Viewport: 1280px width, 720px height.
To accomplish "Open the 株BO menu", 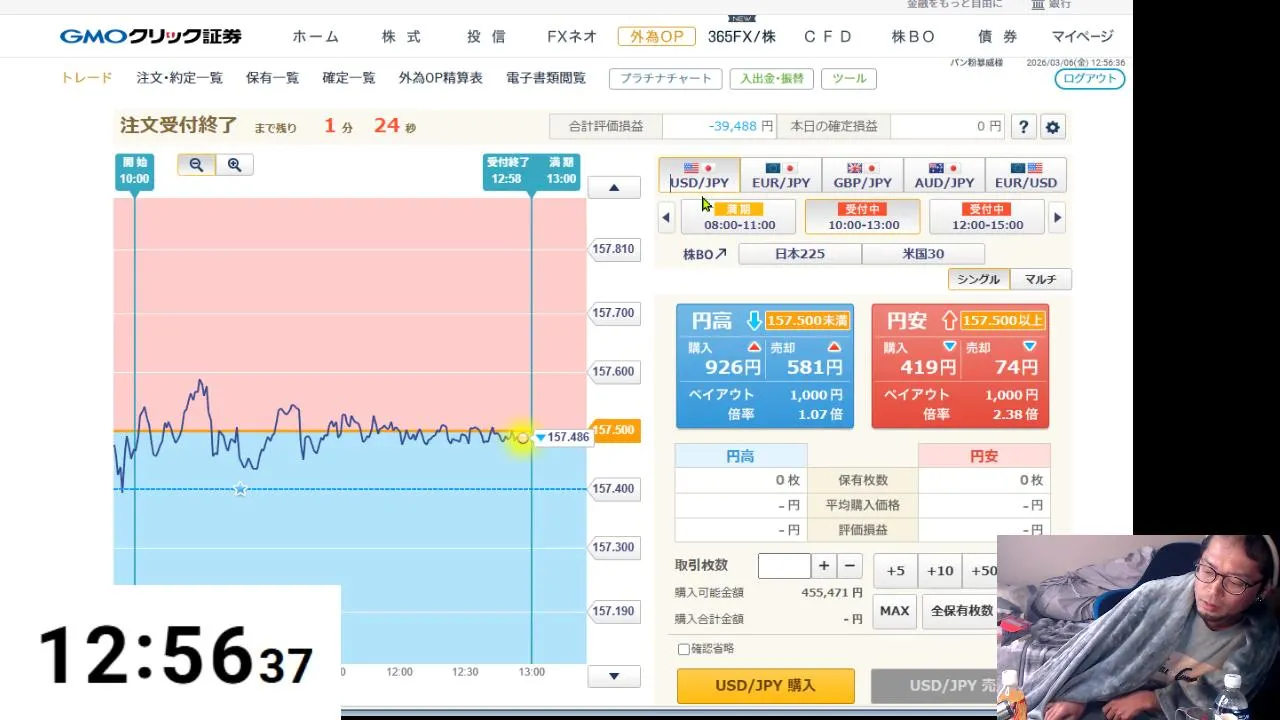I will (x=913, y=36).
